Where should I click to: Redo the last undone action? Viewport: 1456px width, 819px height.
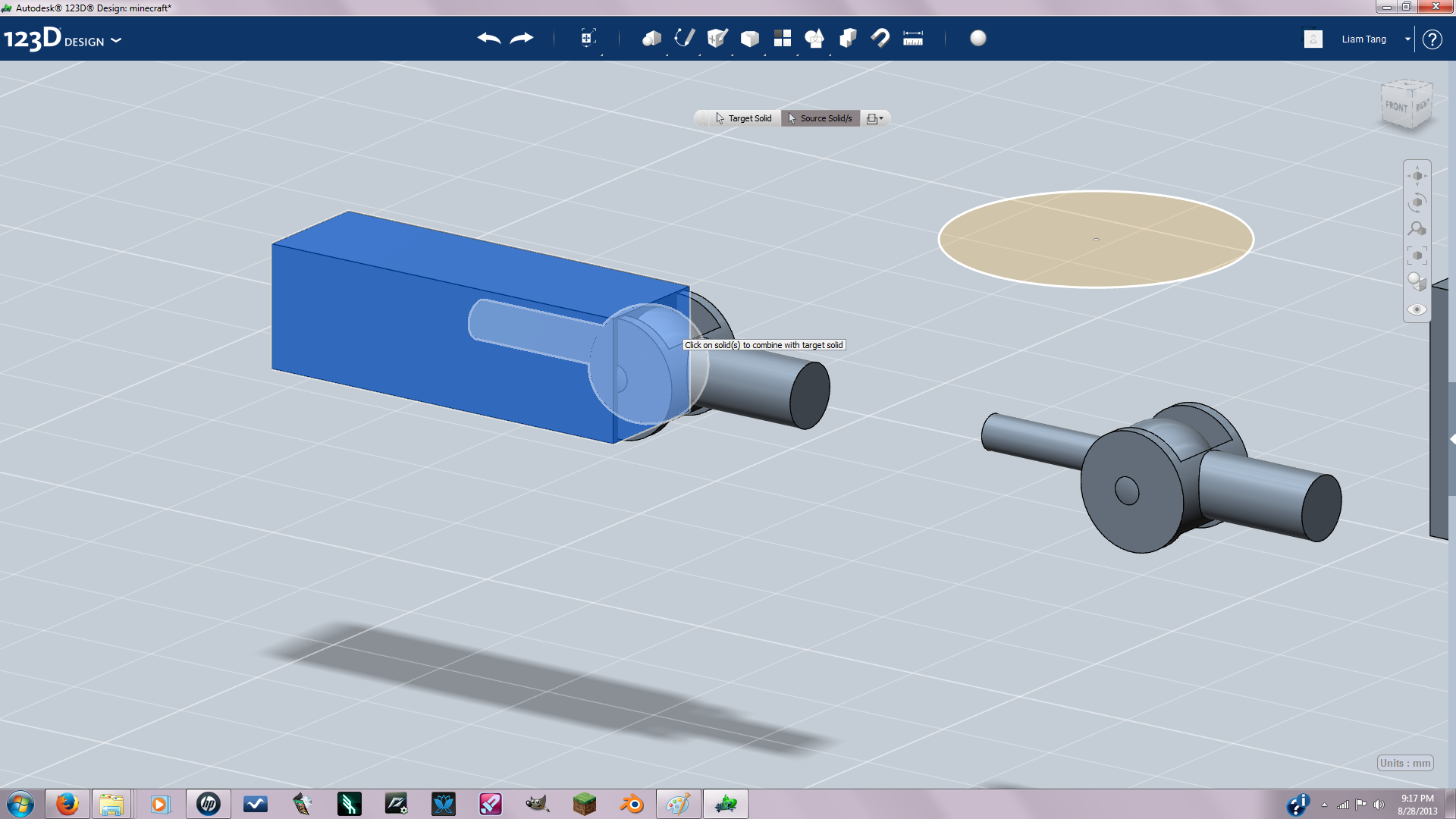coord(522,38)
